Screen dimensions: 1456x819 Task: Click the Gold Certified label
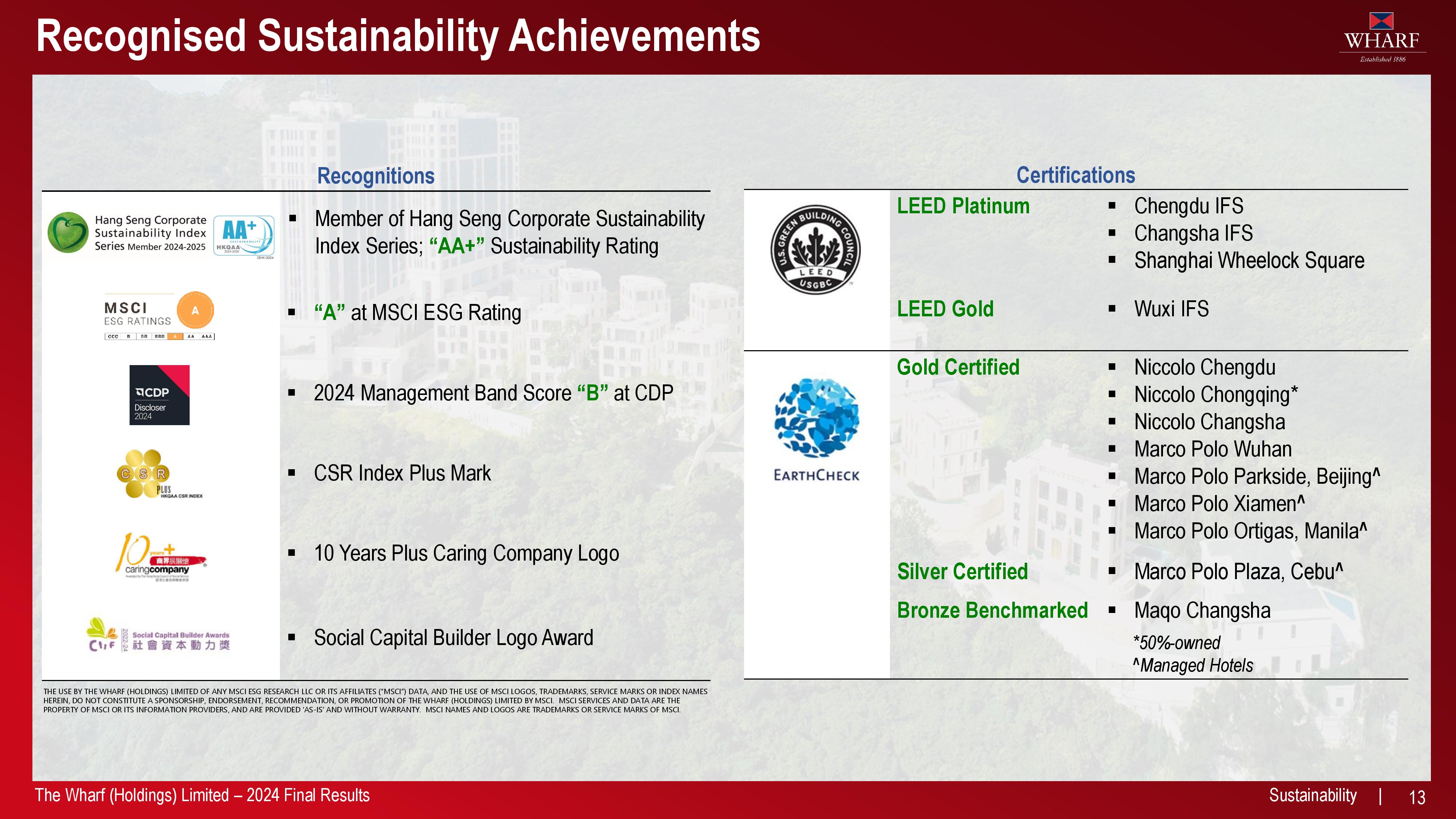958,367
